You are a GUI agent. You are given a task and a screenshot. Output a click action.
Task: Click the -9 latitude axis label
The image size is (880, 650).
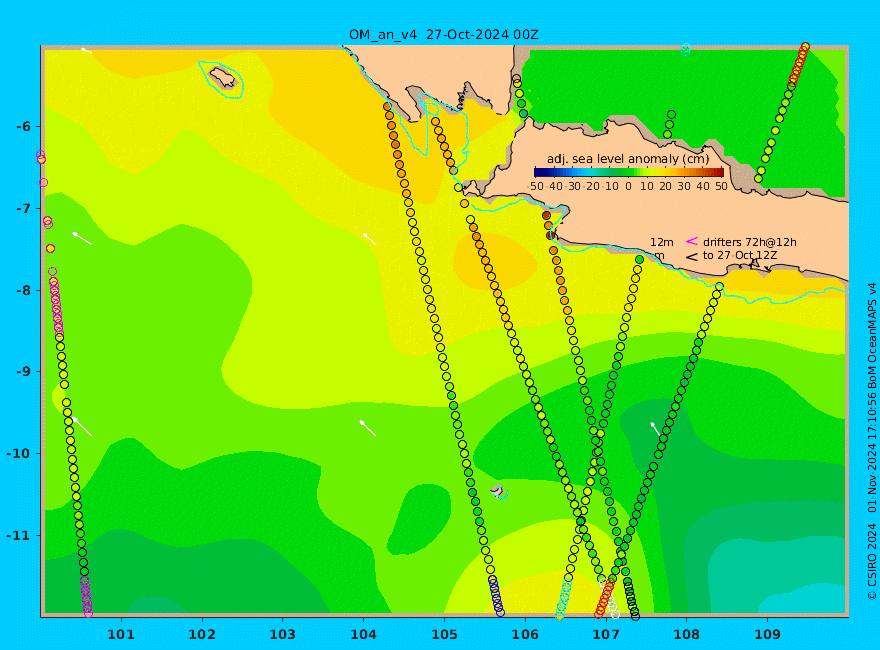click(x=23, y=372)
